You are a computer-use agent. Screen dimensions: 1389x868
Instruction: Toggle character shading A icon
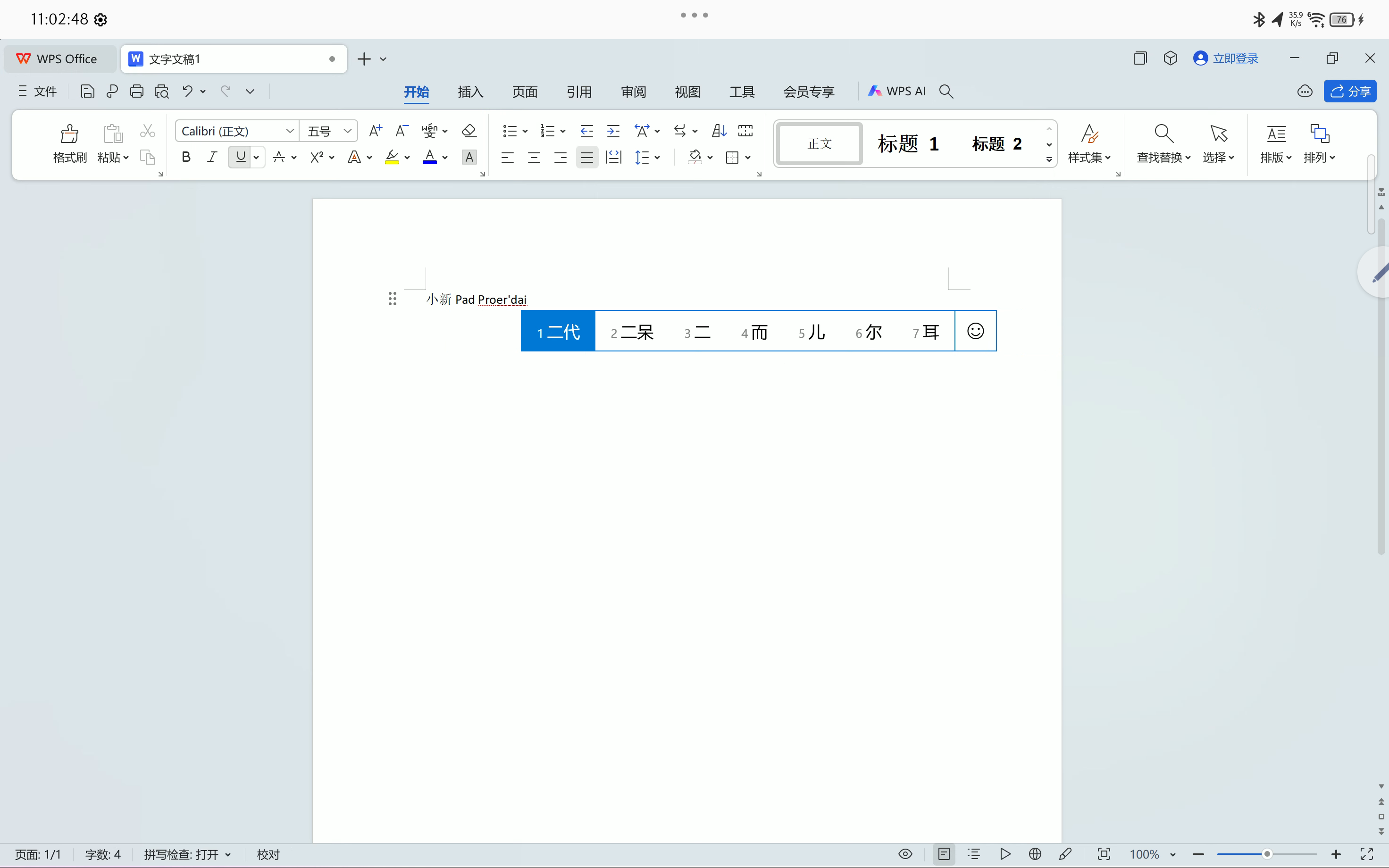[469, 157]
